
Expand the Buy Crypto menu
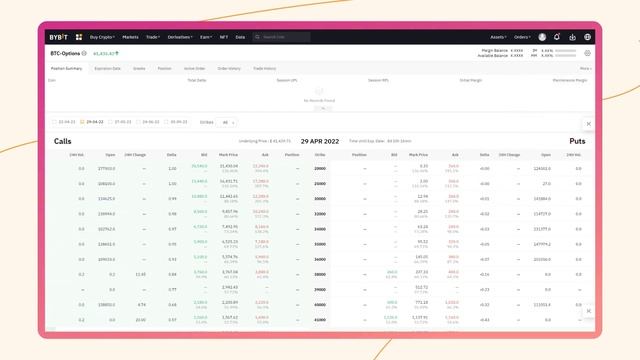coord(102,37)
